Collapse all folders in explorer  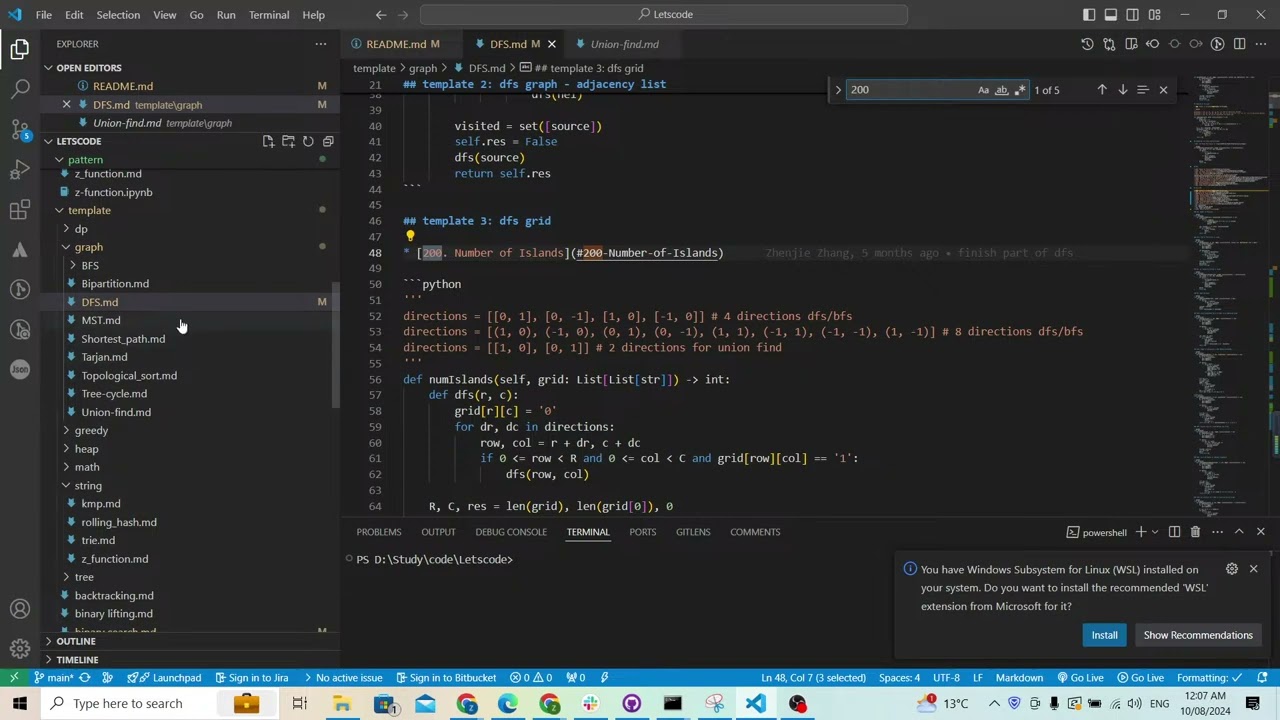[328, 141]
